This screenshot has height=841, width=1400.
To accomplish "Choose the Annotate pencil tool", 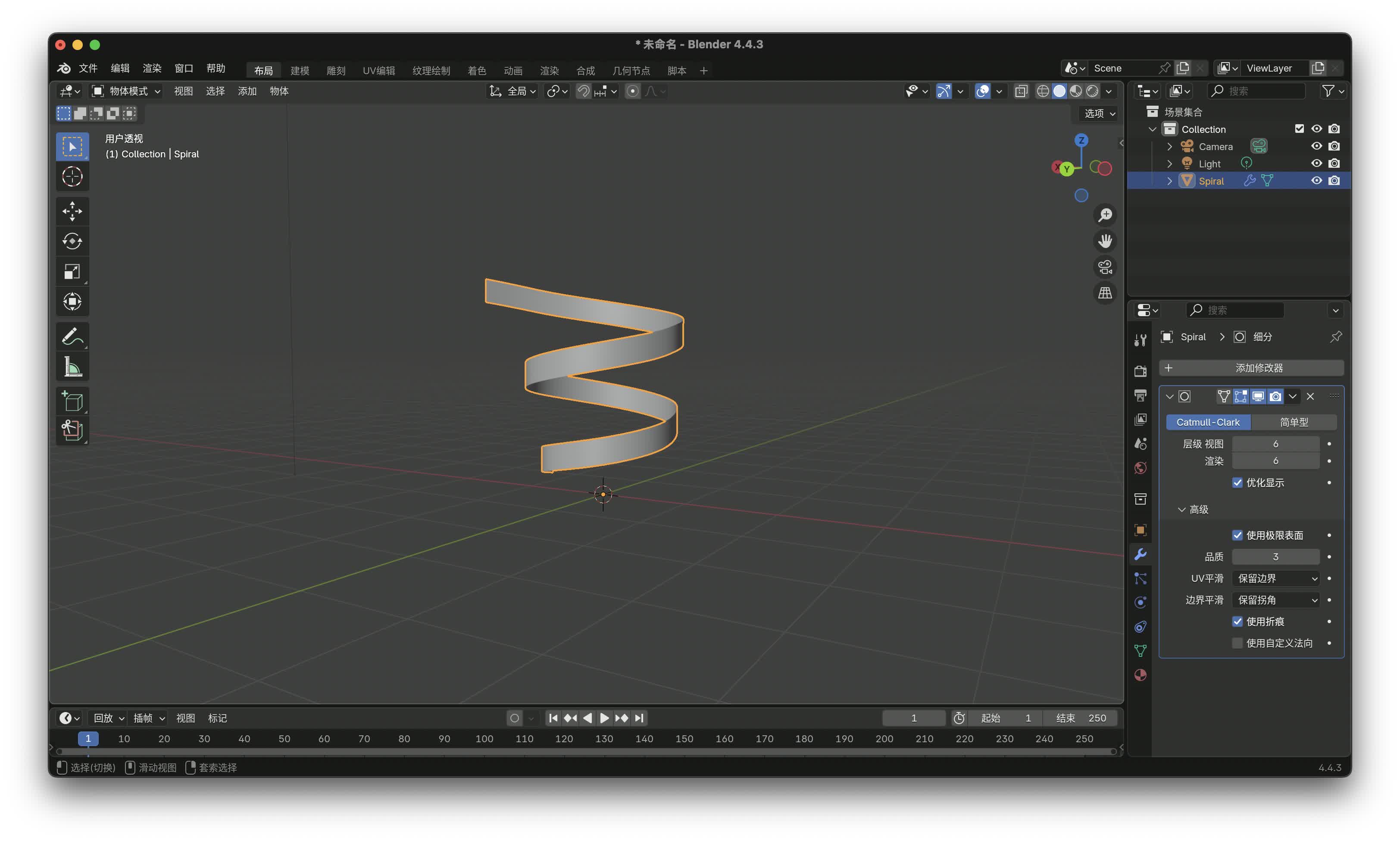I will [72, 337].
